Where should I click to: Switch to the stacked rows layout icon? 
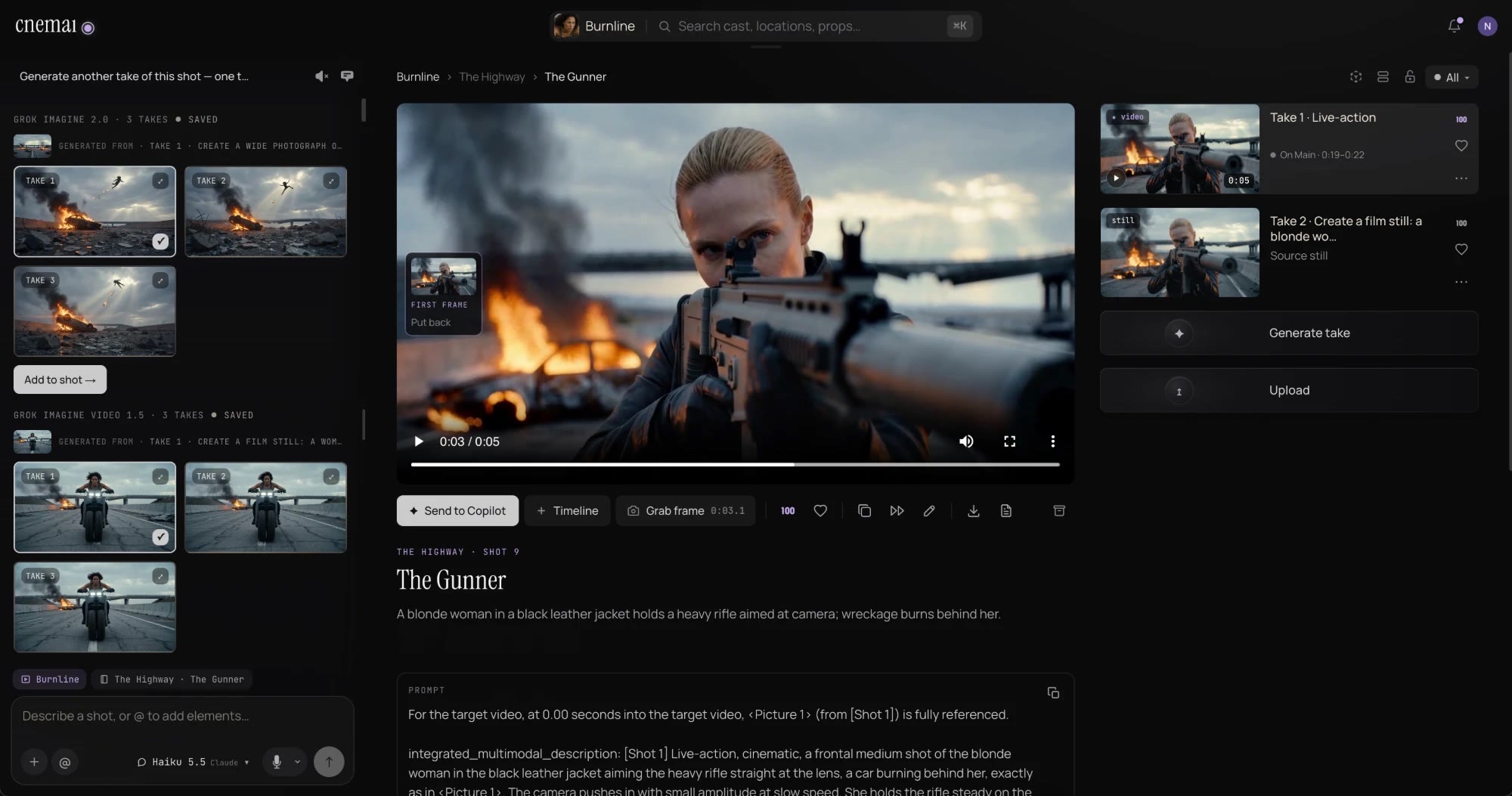point(1383,77)
